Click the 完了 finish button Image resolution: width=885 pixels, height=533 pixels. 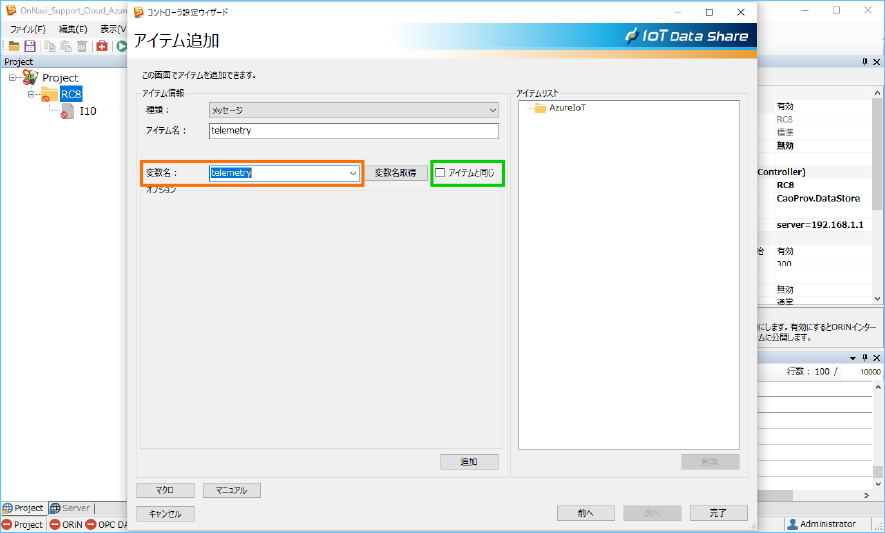[718, 513]
